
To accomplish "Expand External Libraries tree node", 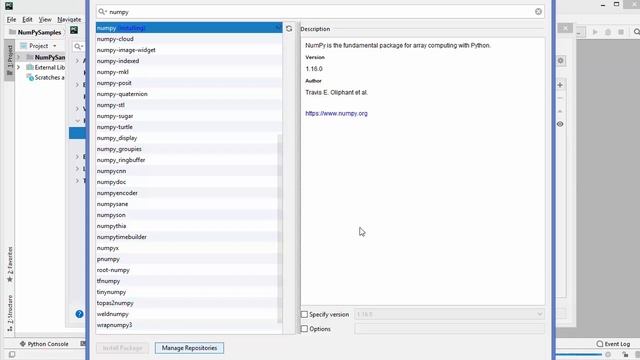I will (18, 67).
